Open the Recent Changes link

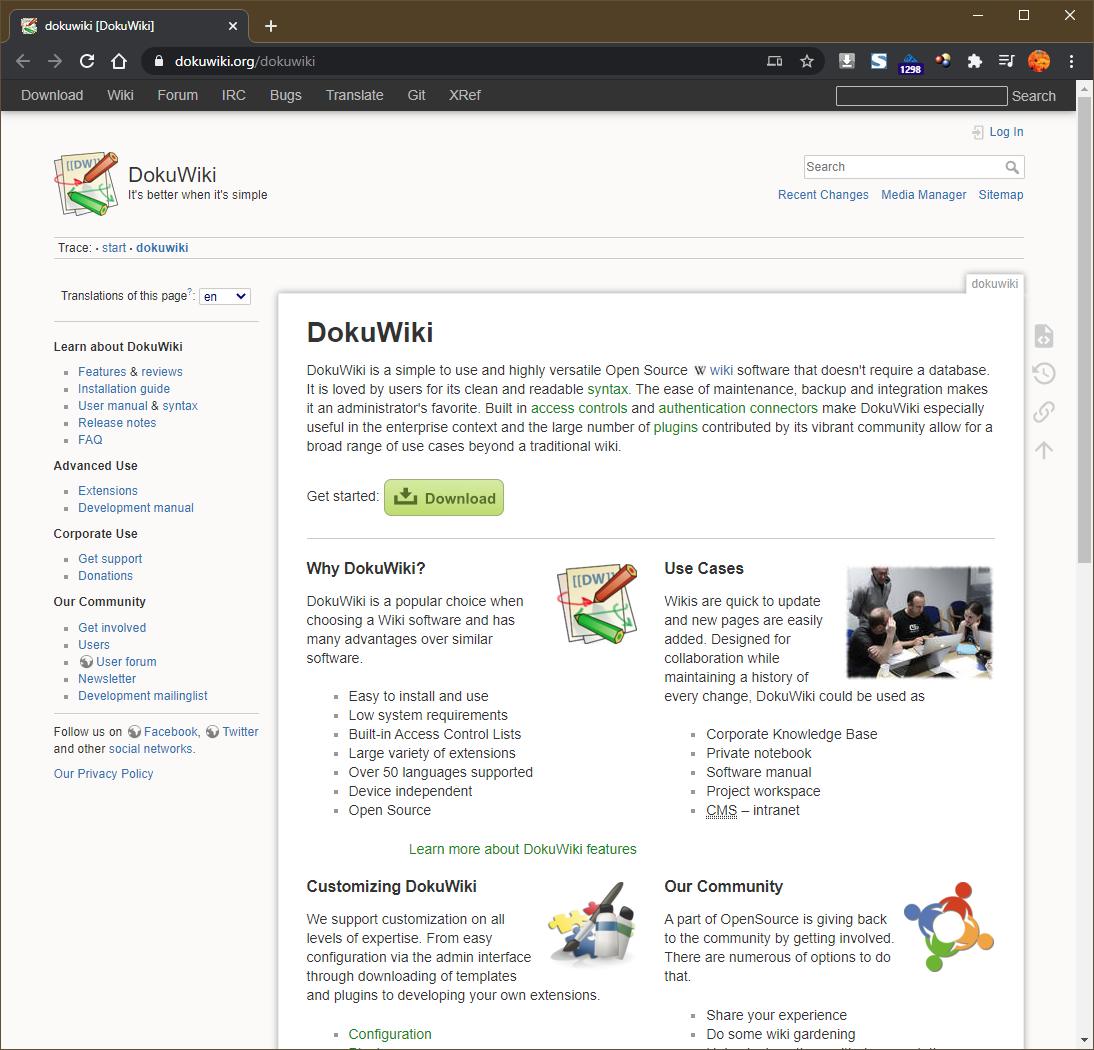tap(823, 195)
